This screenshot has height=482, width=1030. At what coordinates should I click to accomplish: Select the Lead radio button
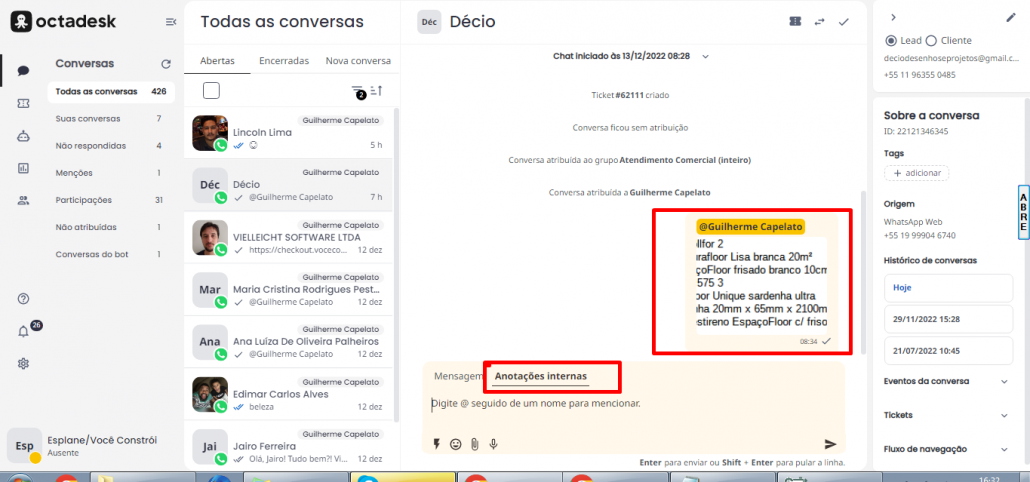(891, 41)
